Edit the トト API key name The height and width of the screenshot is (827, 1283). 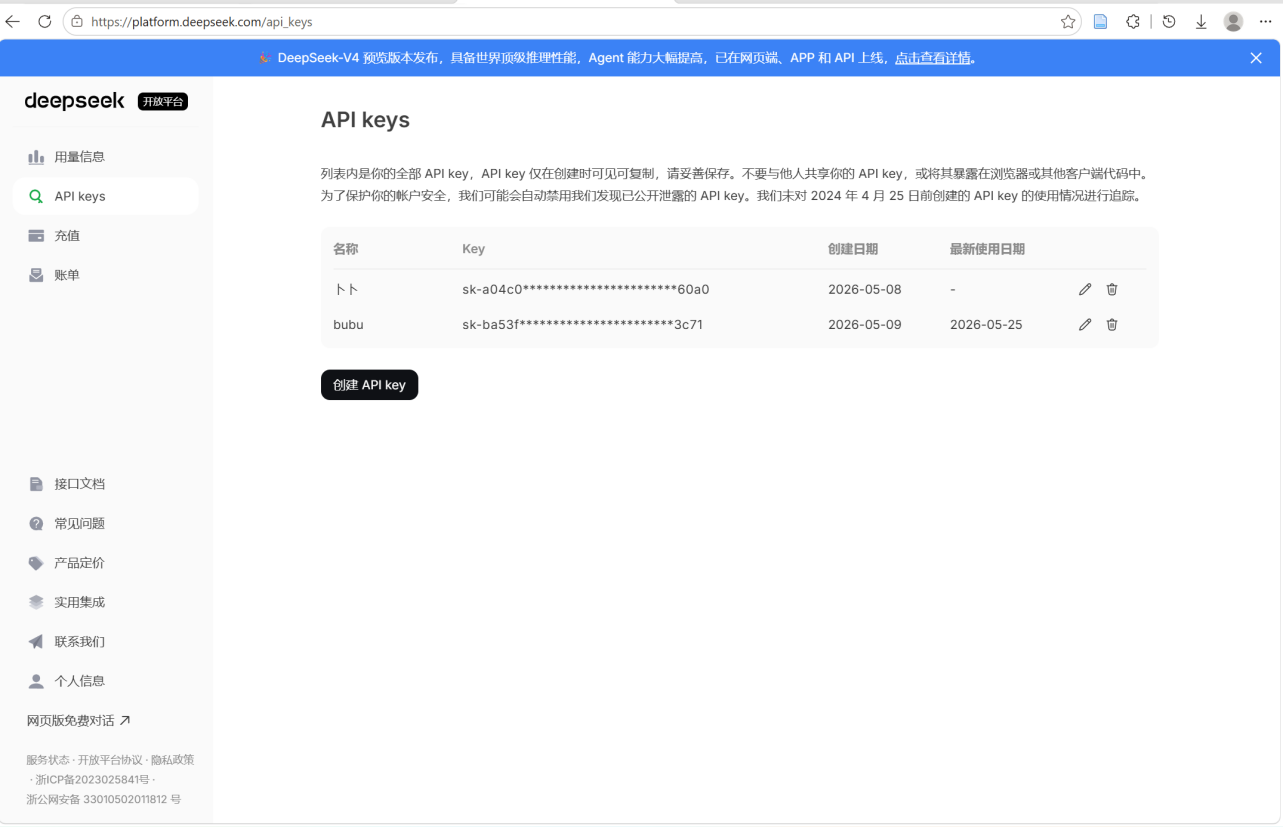[x=1085, y=289]
